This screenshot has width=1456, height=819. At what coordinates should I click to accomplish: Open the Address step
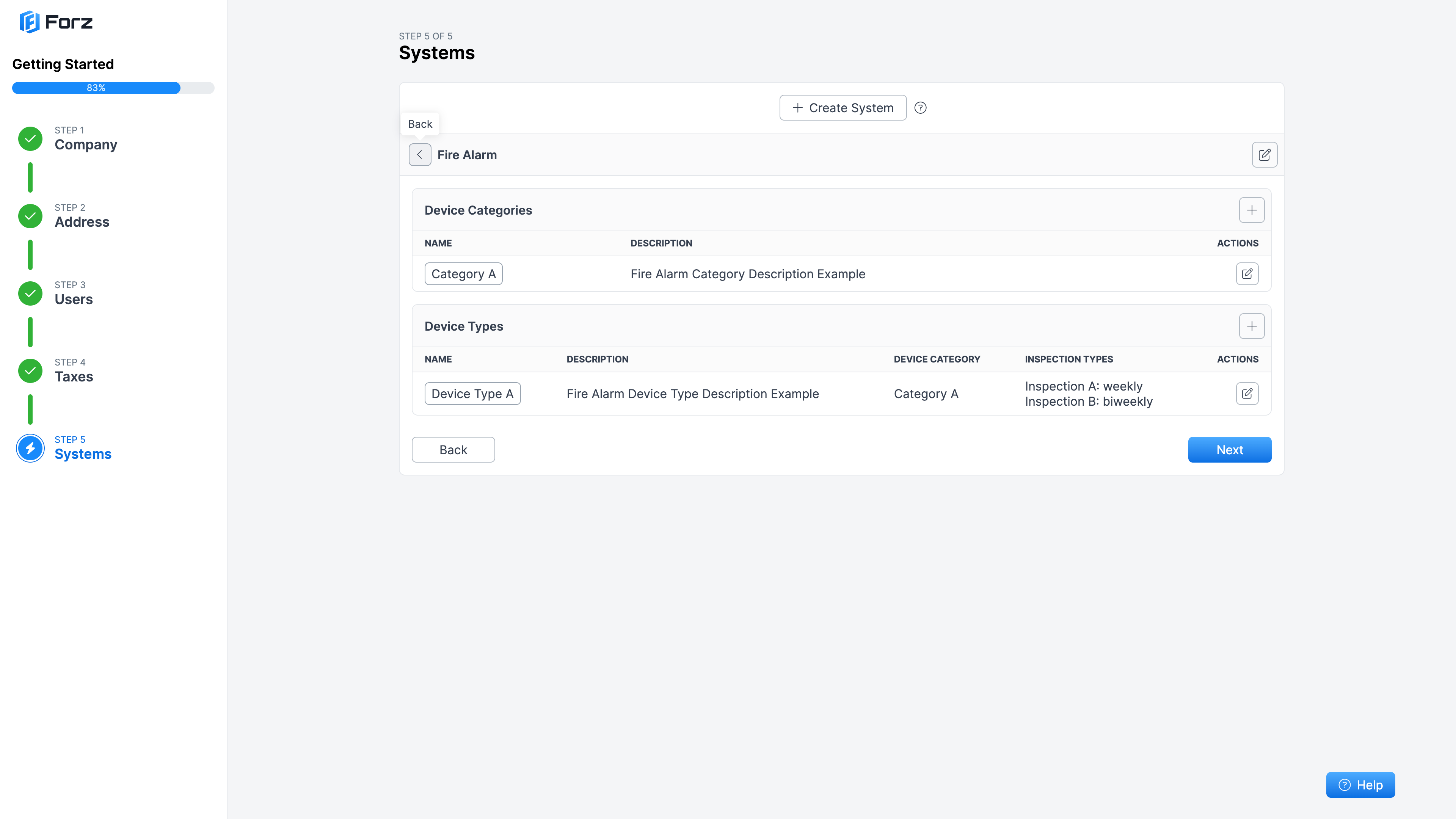(x=82, y=222)
